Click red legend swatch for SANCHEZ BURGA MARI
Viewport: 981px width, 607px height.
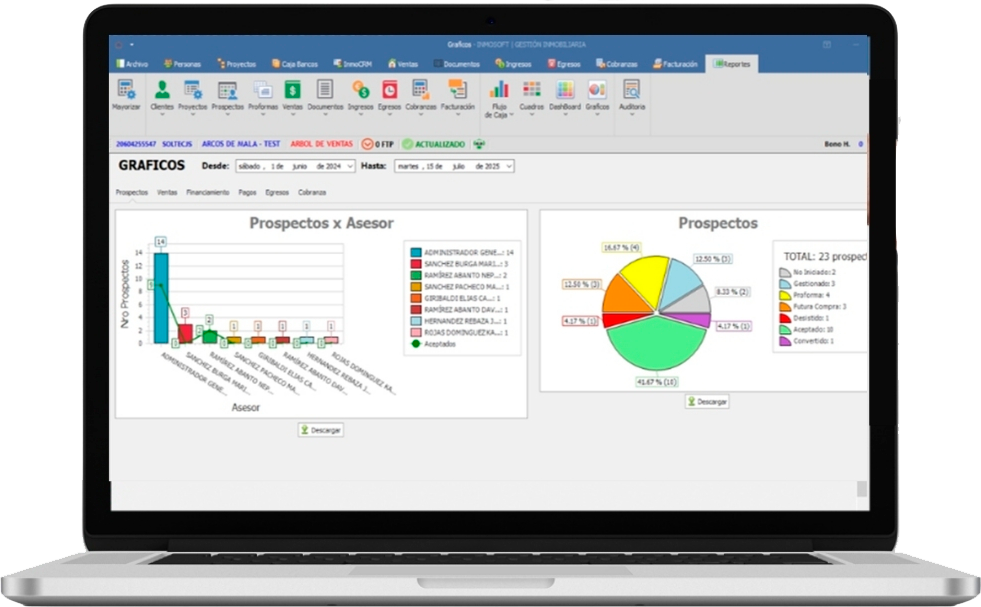[415, 264]
